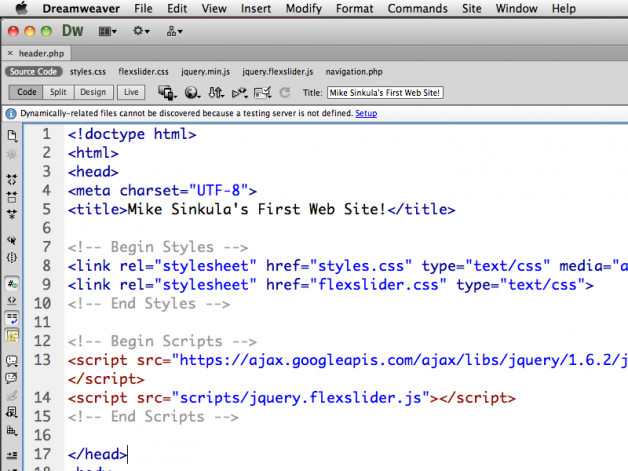
Task: Click the '<meta charset="UTF-8">' code line
Action: pos(162,191)
